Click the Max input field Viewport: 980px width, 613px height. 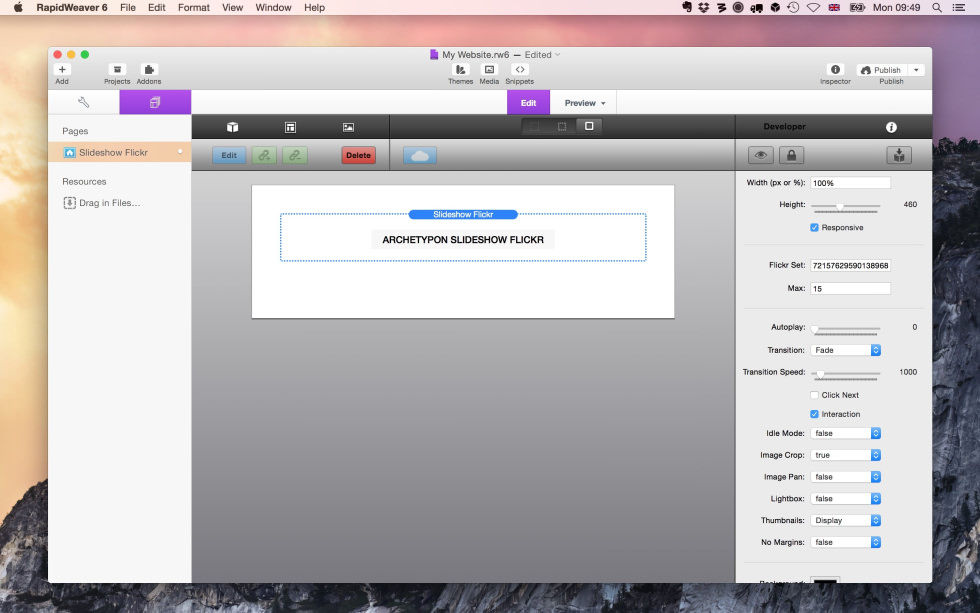(x=850, y=289)
